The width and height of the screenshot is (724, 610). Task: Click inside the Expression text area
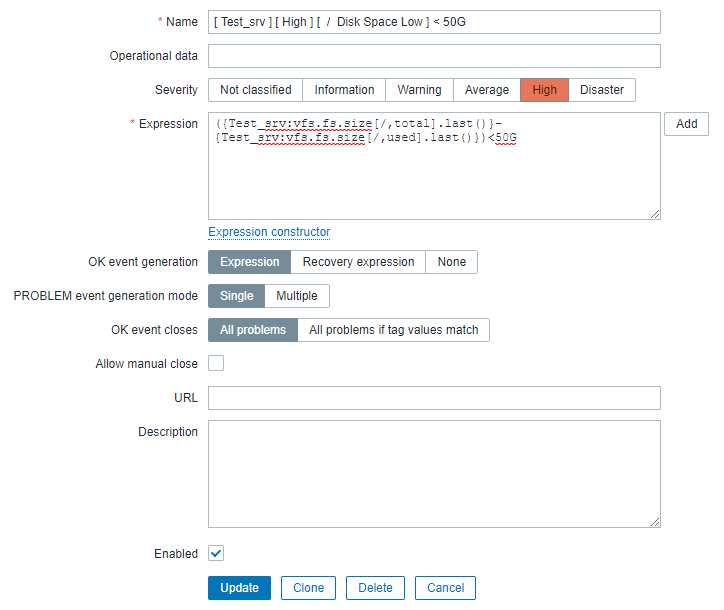coord(434,166)
